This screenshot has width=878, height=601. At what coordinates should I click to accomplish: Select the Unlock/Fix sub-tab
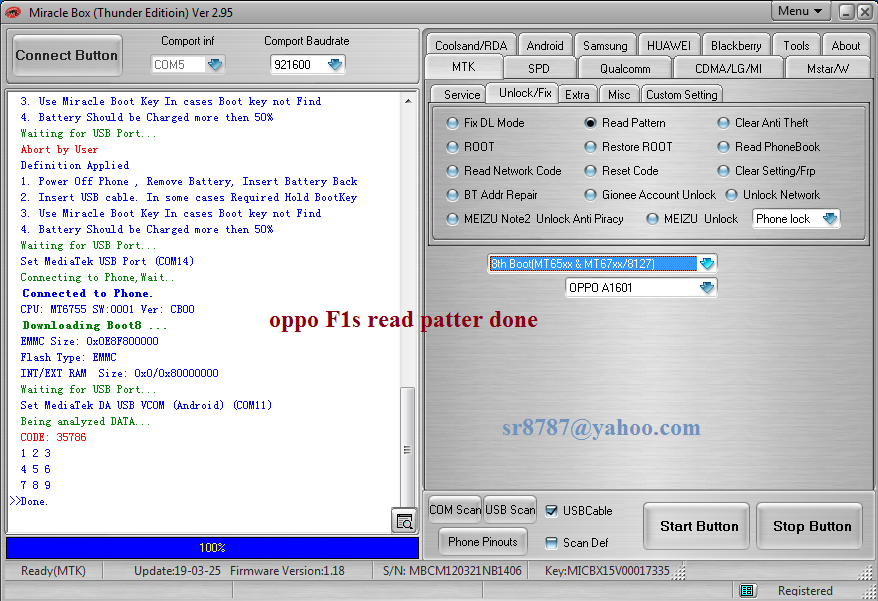525,93
